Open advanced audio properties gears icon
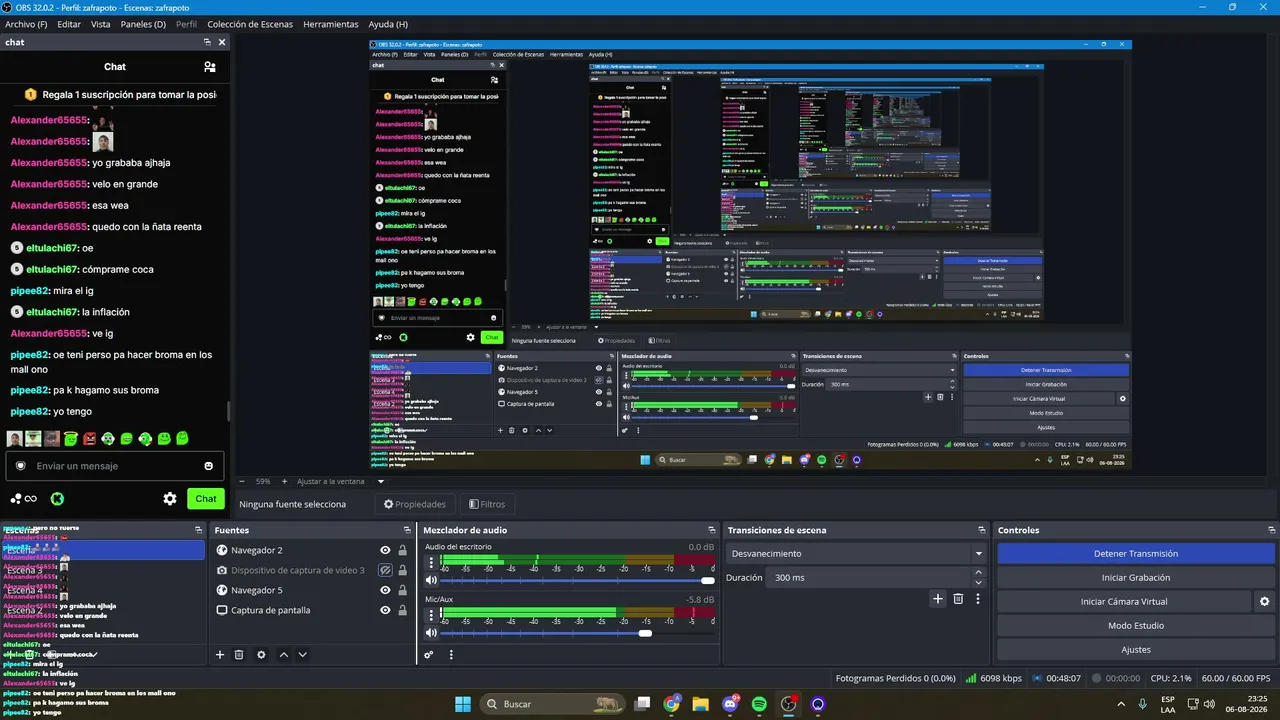 click(x=429, y=655)
